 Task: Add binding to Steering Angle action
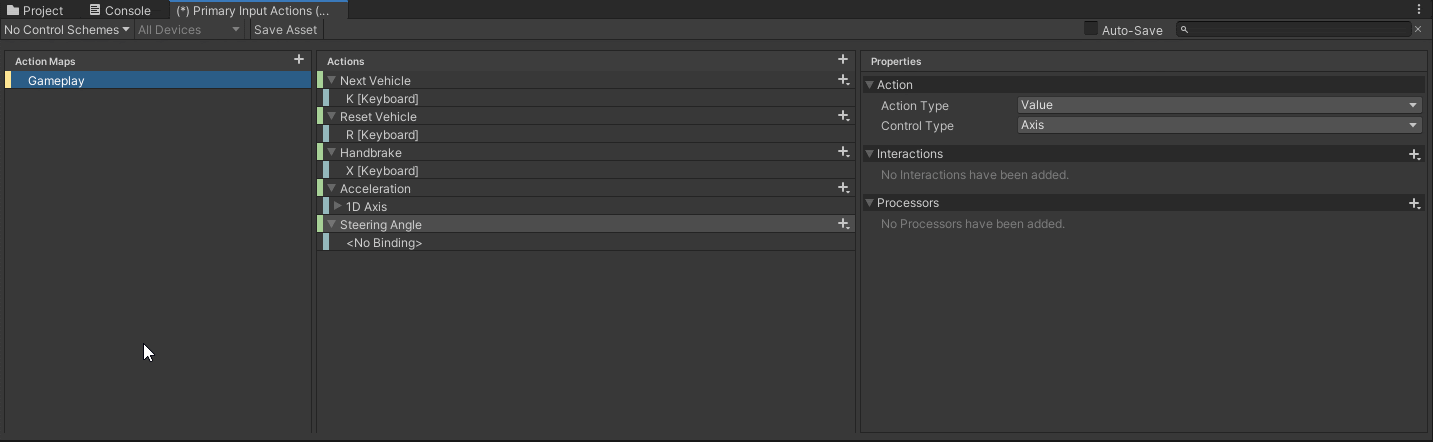(843, 224)
